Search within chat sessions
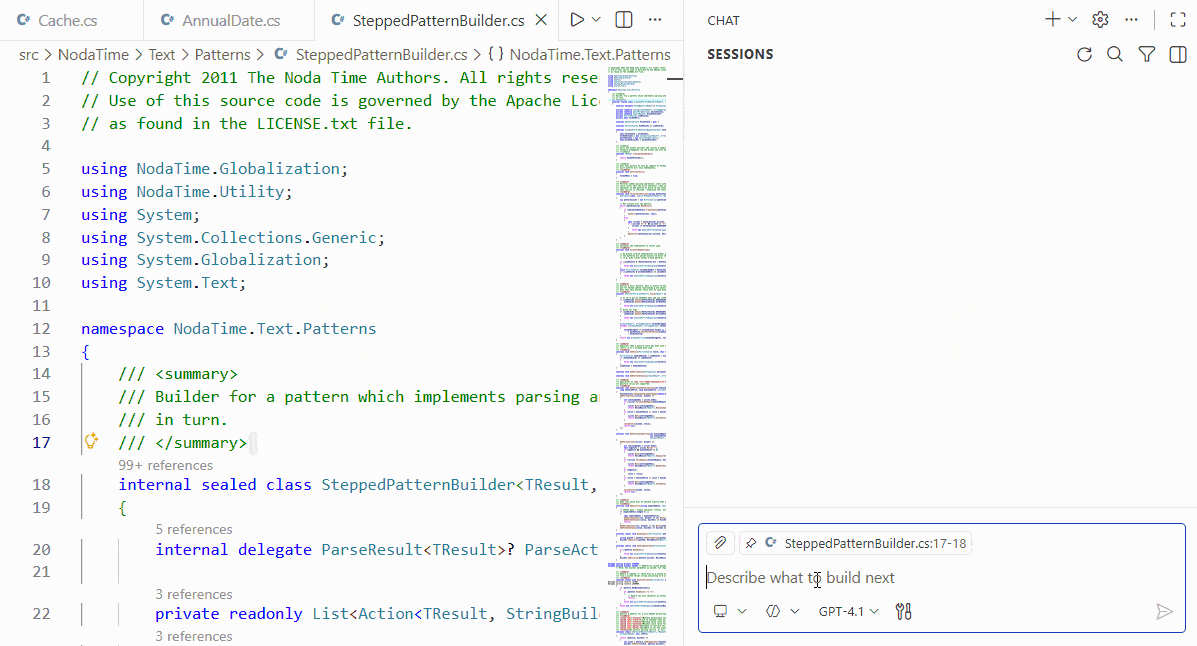The width and height of the screenshot is (1197, 646). pyautogui.click(x=1115, y=55)
